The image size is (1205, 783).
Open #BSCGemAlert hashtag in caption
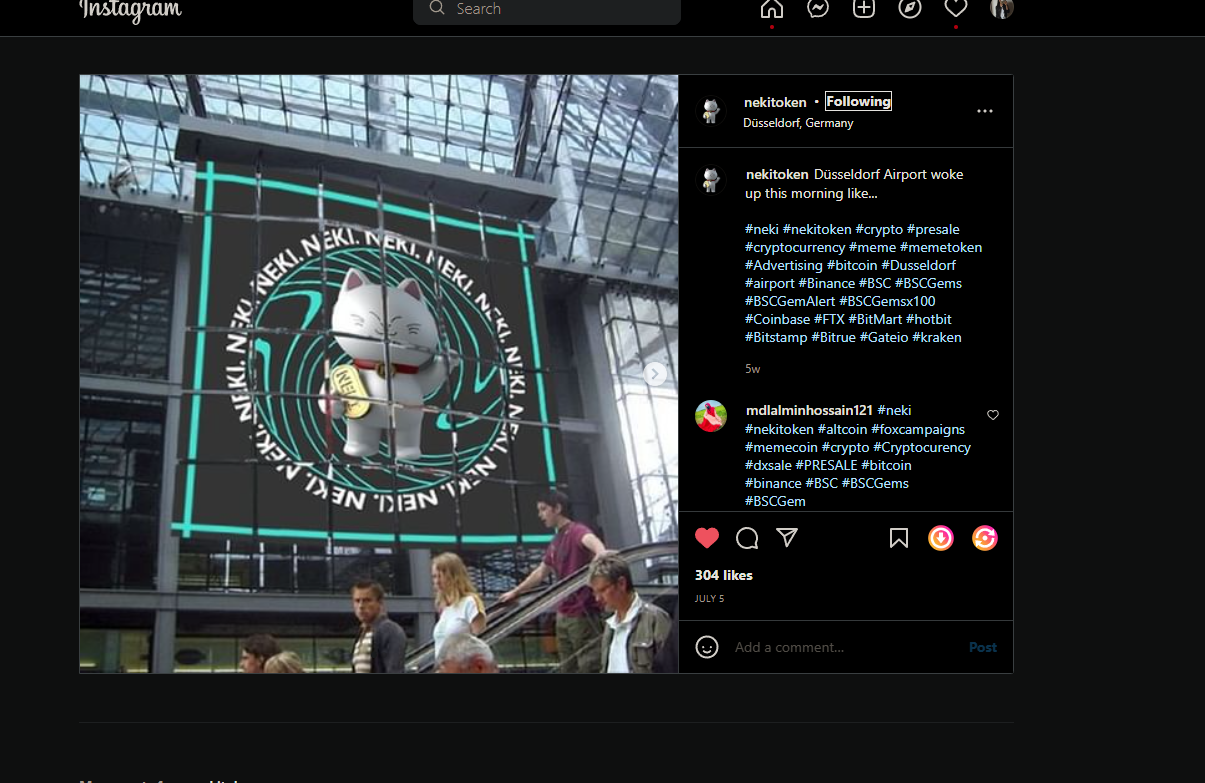(x=790, y=301)
